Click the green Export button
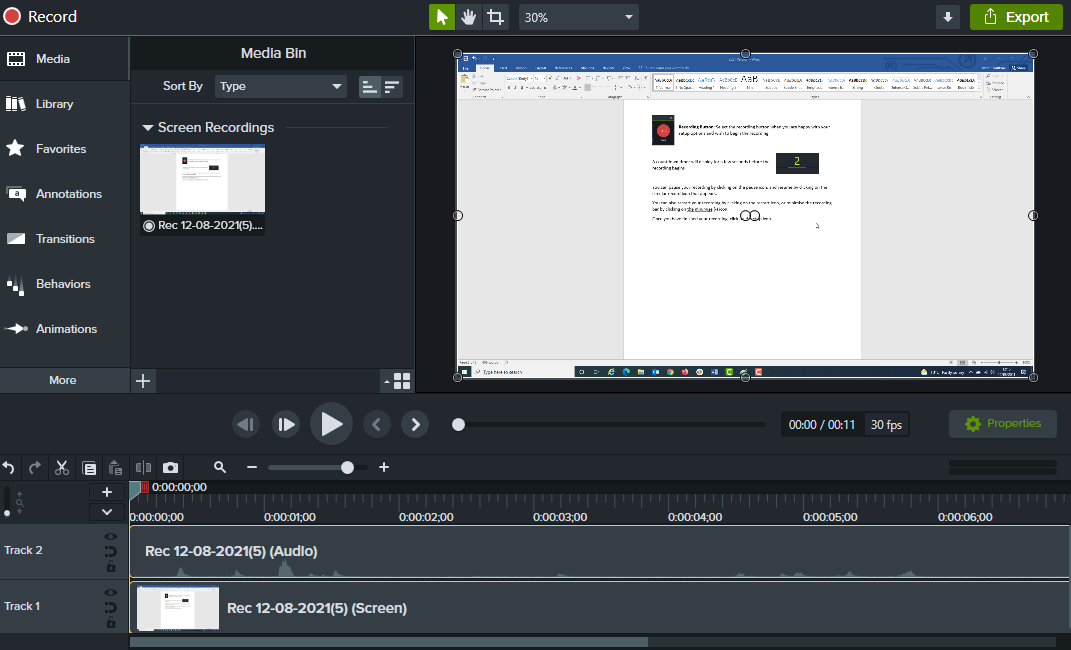This screenshot has height=650, width=1071. [1016, 17]
